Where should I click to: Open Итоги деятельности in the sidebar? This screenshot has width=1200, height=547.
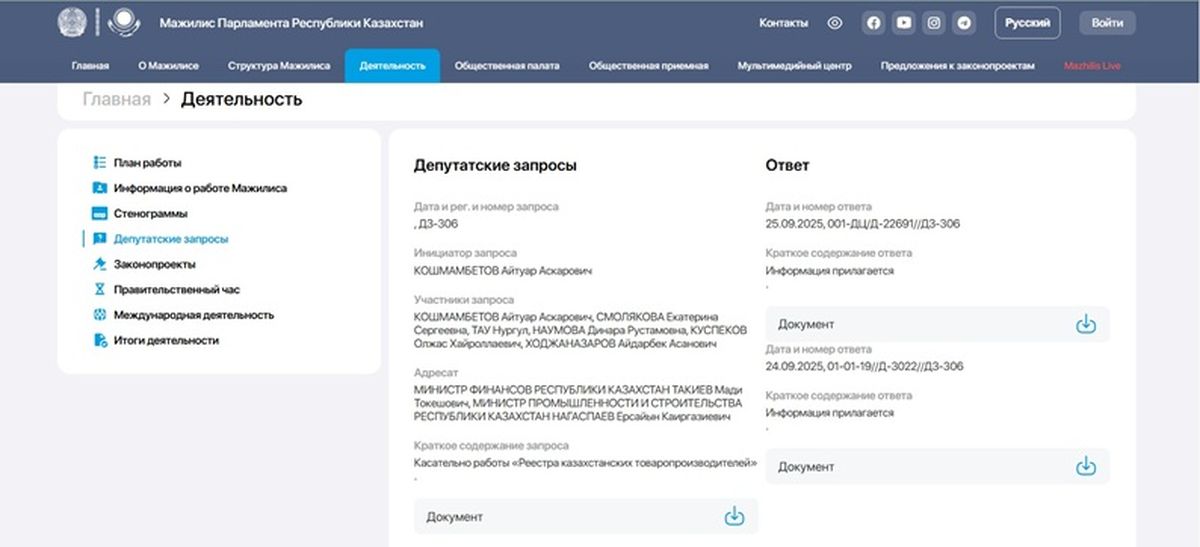pyautogui.click(x=166, y=340)
